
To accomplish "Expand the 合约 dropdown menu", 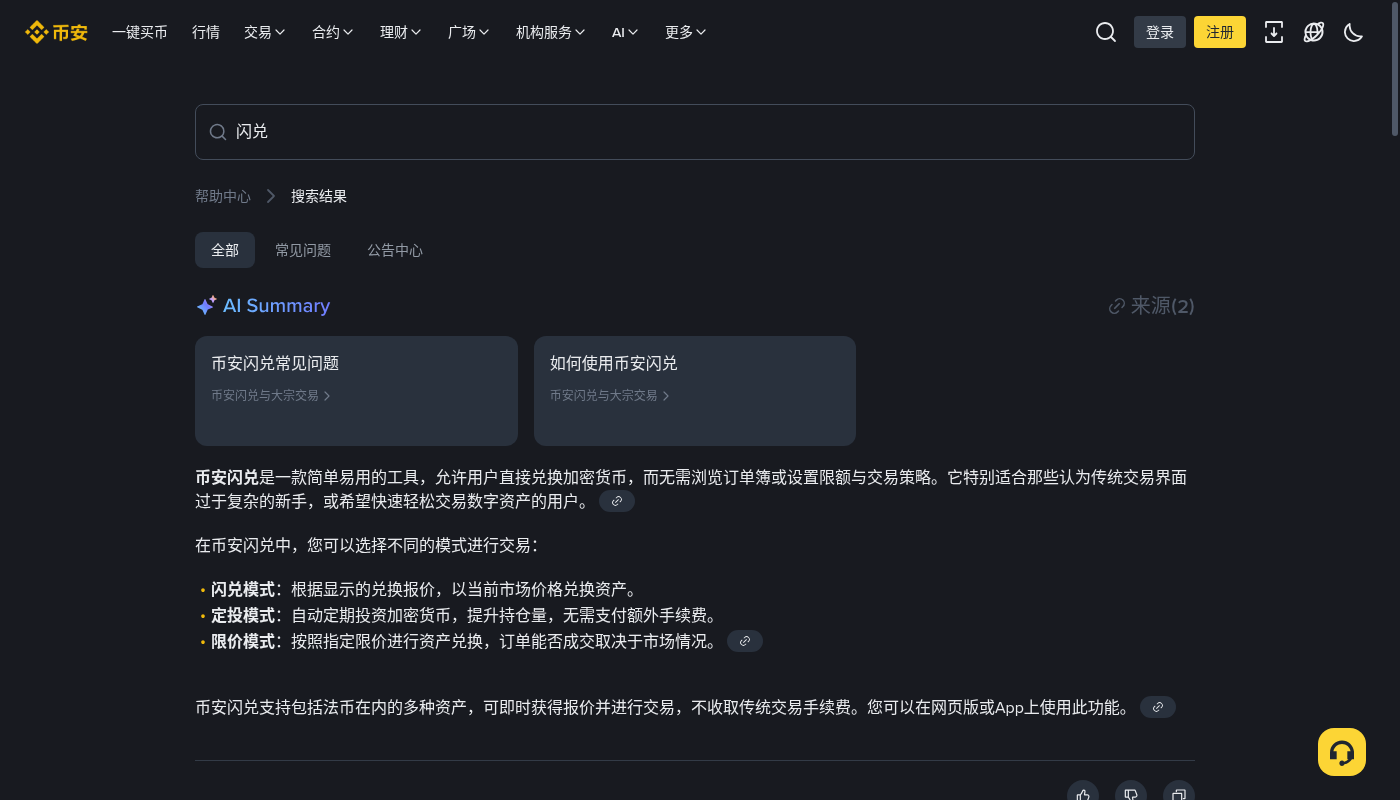I will tap(333, 32).
